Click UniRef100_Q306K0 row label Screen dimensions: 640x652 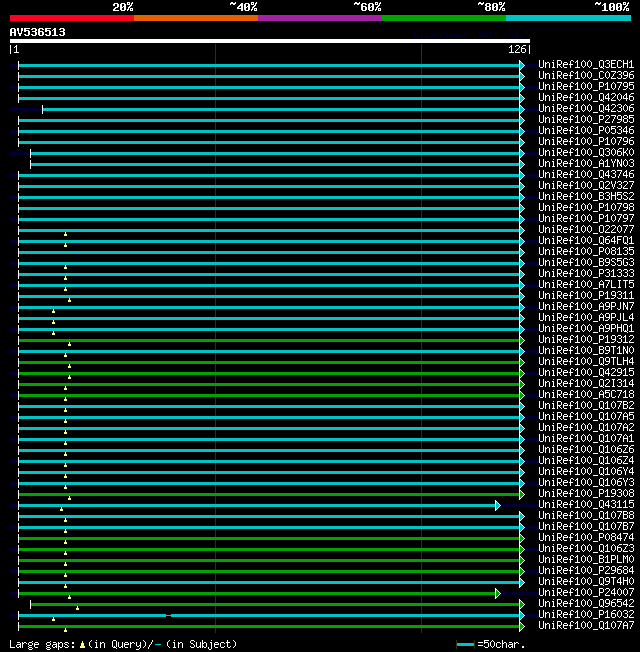tap(586, 153)
